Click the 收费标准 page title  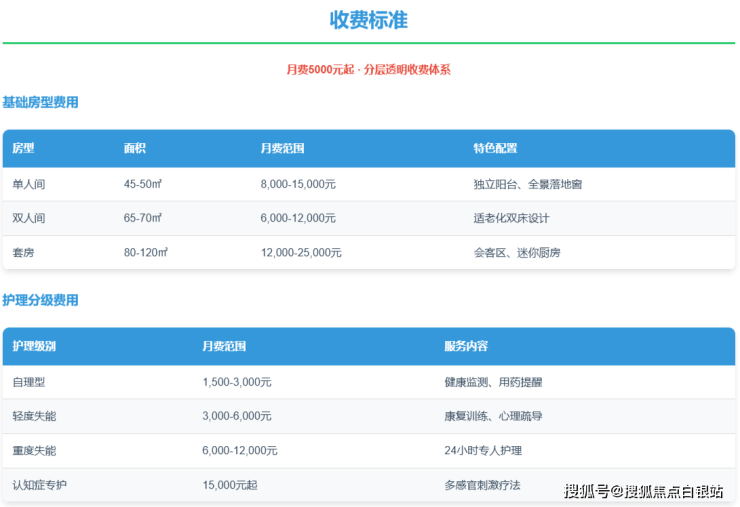pyautogui.click(x=369, y=20)
